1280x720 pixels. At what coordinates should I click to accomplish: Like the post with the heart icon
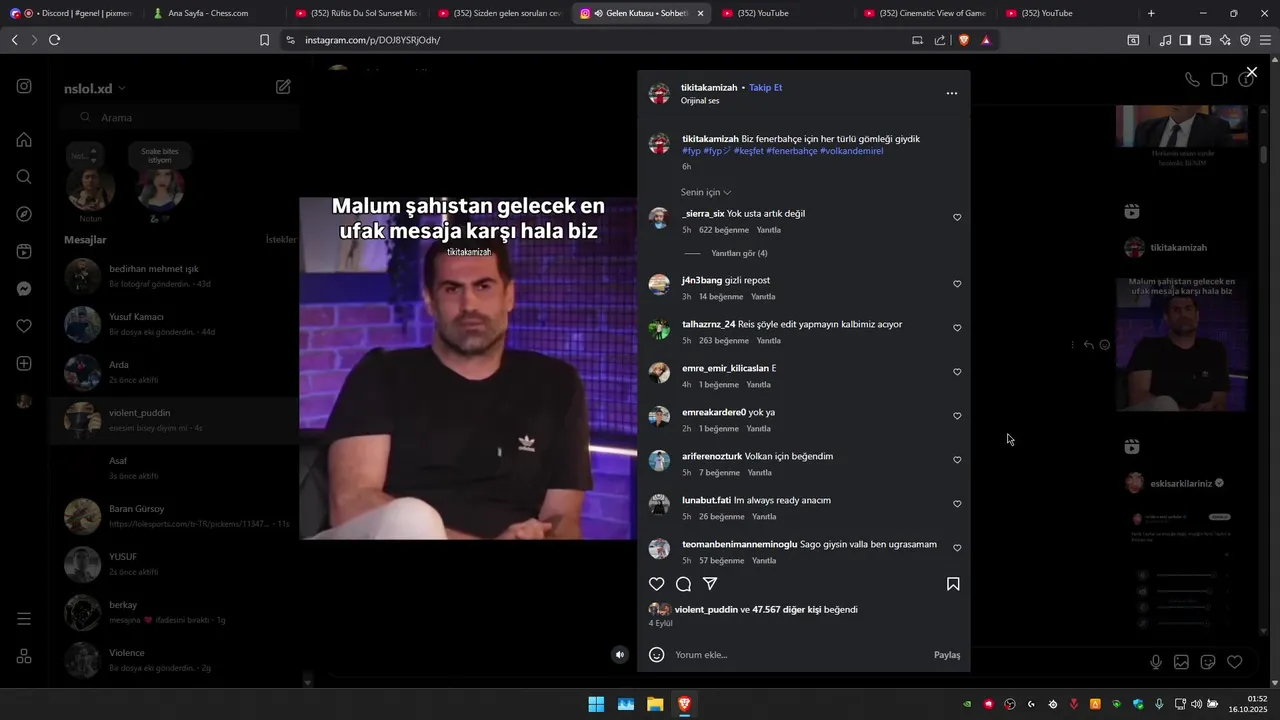click(657, 584)
